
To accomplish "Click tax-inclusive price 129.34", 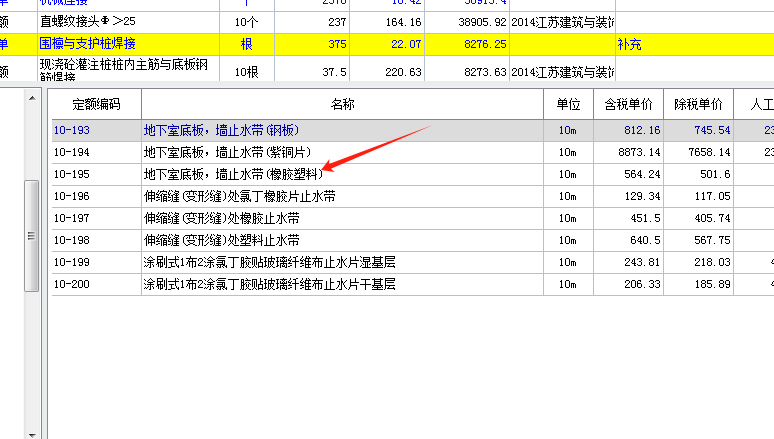I will 642,196.
